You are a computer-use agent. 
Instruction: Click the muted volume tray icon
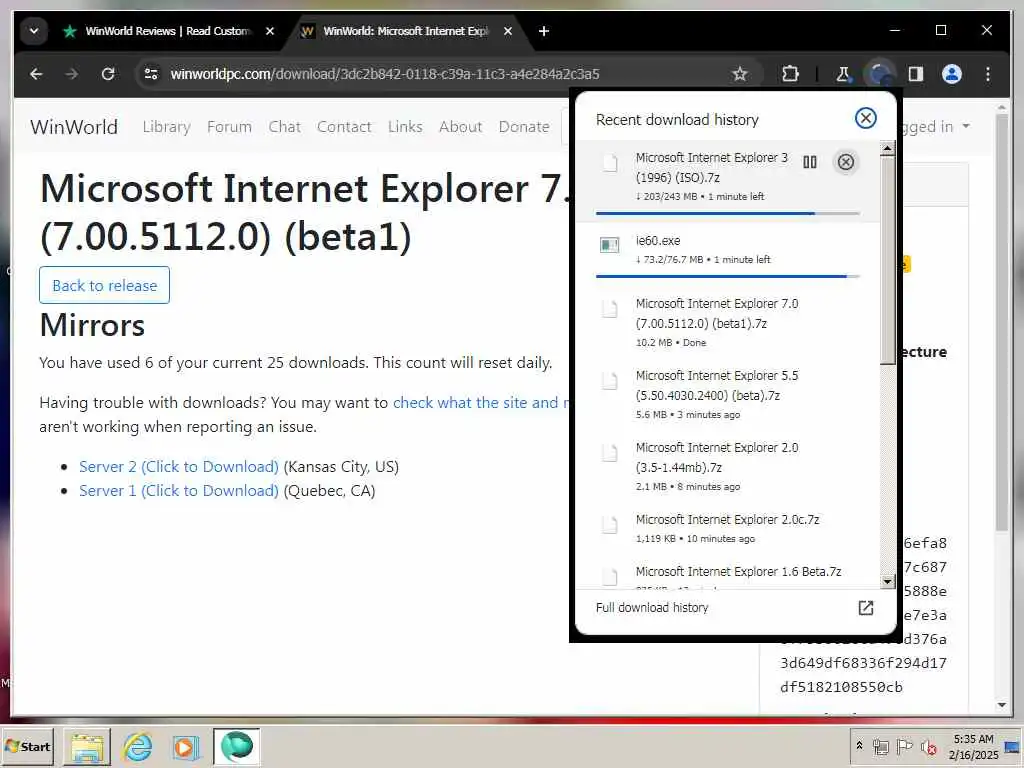coord(928,746)
